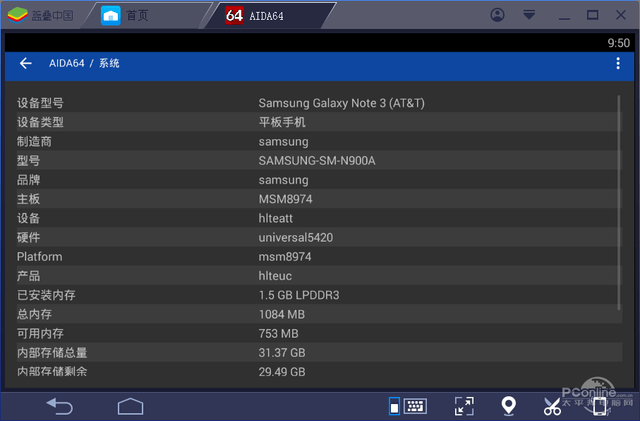Image resolution: width=640 pixels, height=421 pixels.
Task: Click the BlueStacks logo icon
Action: click(x=17, y=16)
